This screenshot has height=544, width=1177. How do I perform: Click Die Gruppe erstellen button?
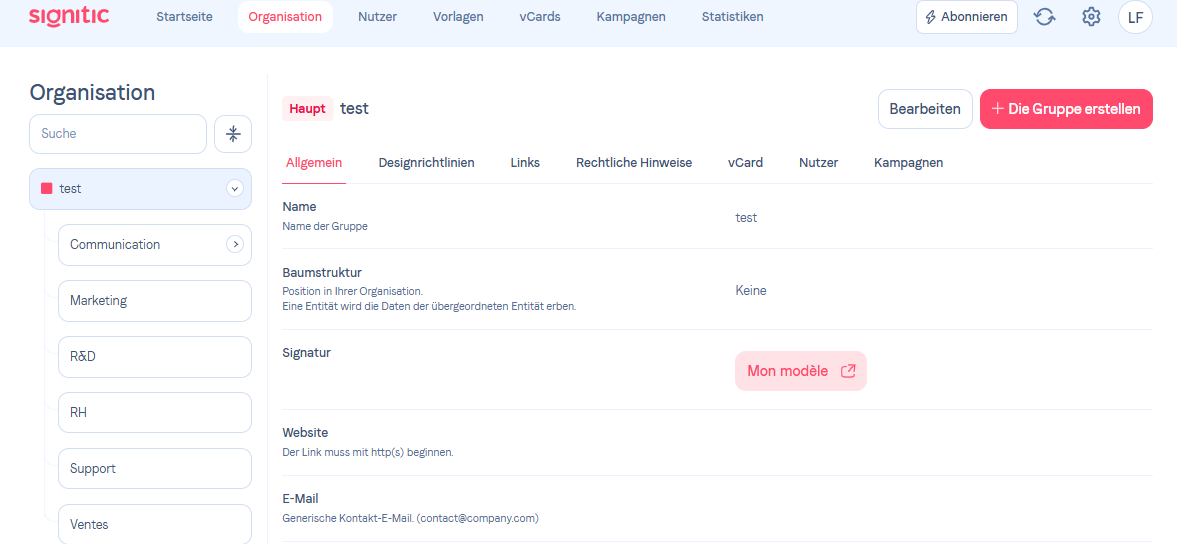point(1066,109)
